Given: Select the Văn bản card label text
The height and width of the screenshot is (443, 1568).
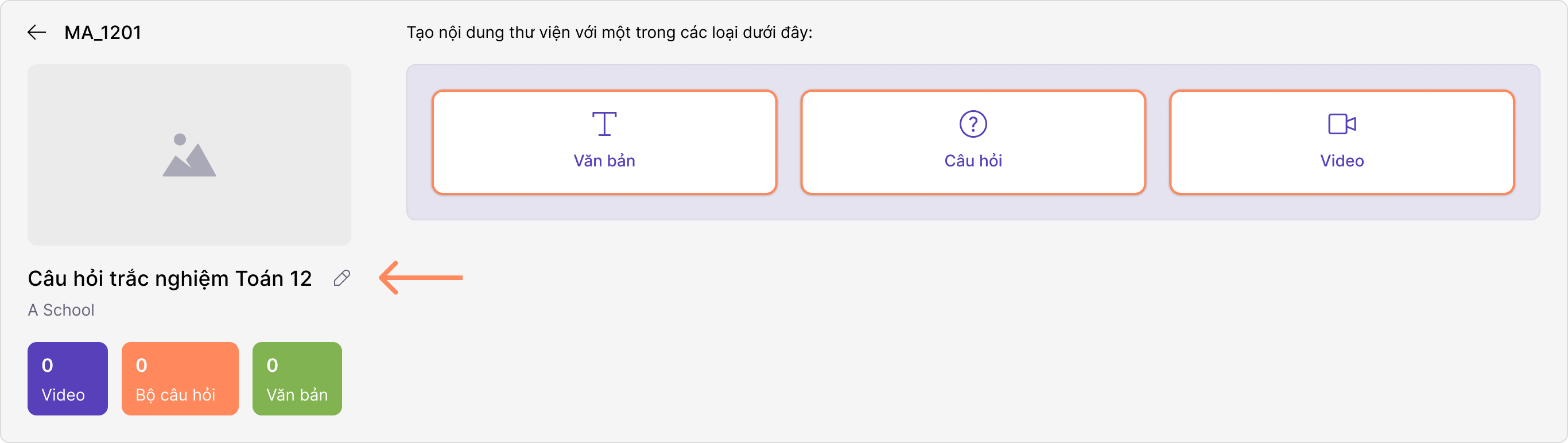Looking at the screenshot, I should click(605, 161).
